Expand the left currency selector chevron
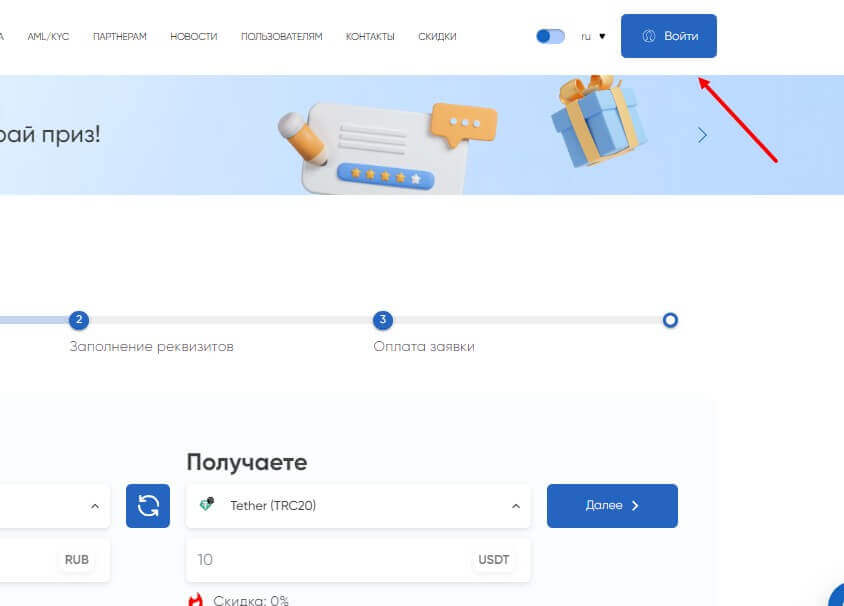Image resolution: width=844 pixels, height=606 pixels. pos(95,506)
